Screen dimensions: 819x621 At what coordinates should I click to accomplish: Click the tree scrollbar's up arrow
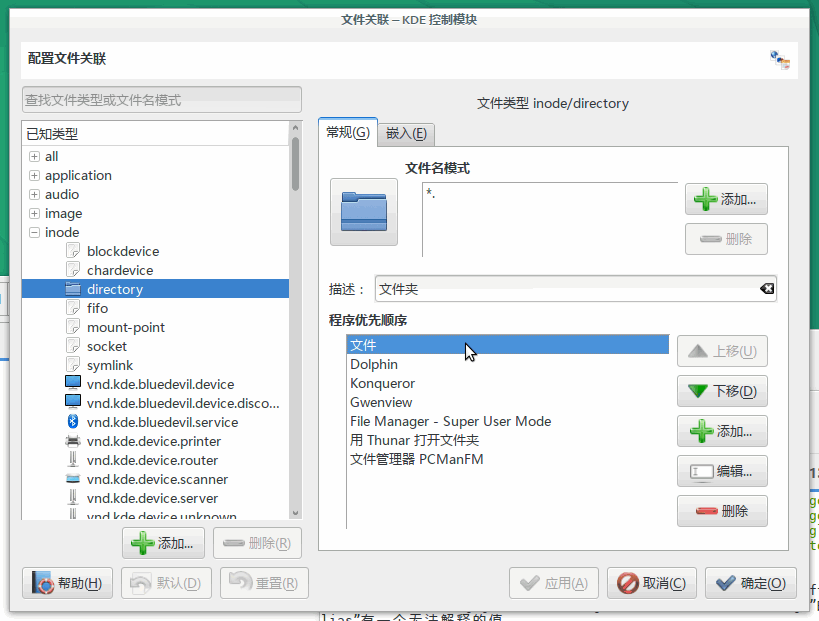pos(295,127)
